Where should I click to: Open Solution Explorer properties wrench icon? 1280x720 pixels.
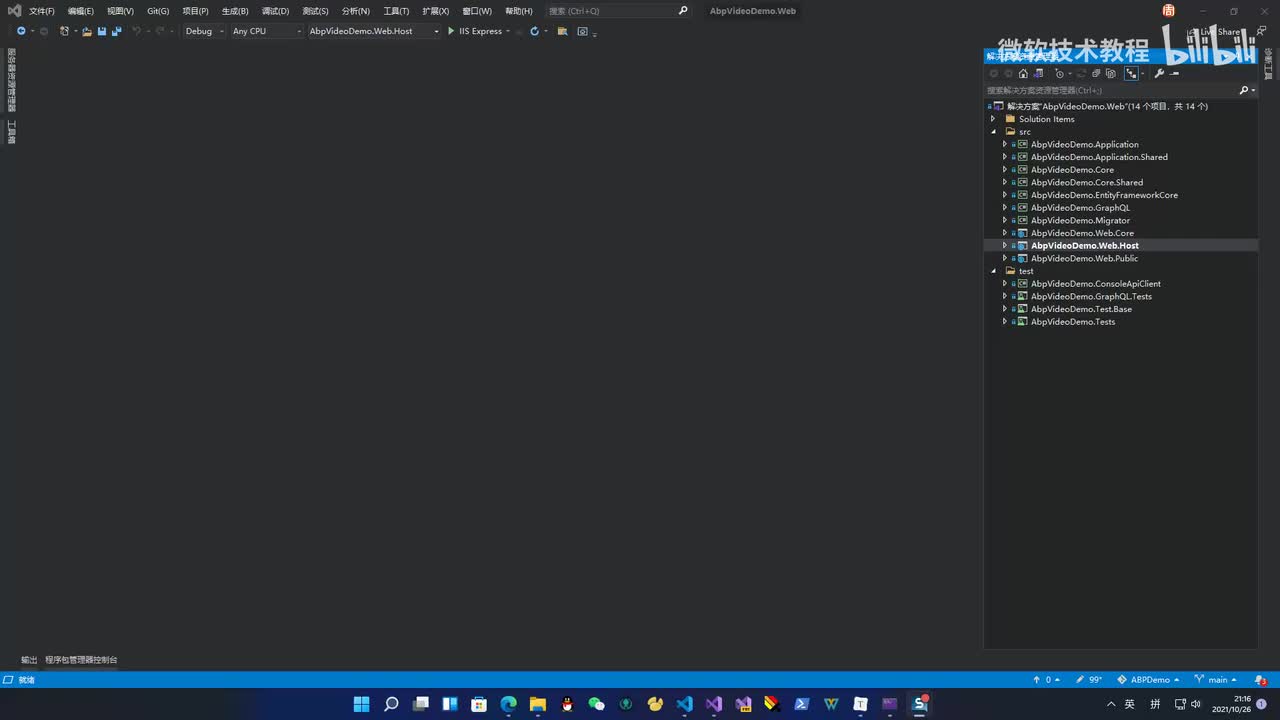[1159, 73]
